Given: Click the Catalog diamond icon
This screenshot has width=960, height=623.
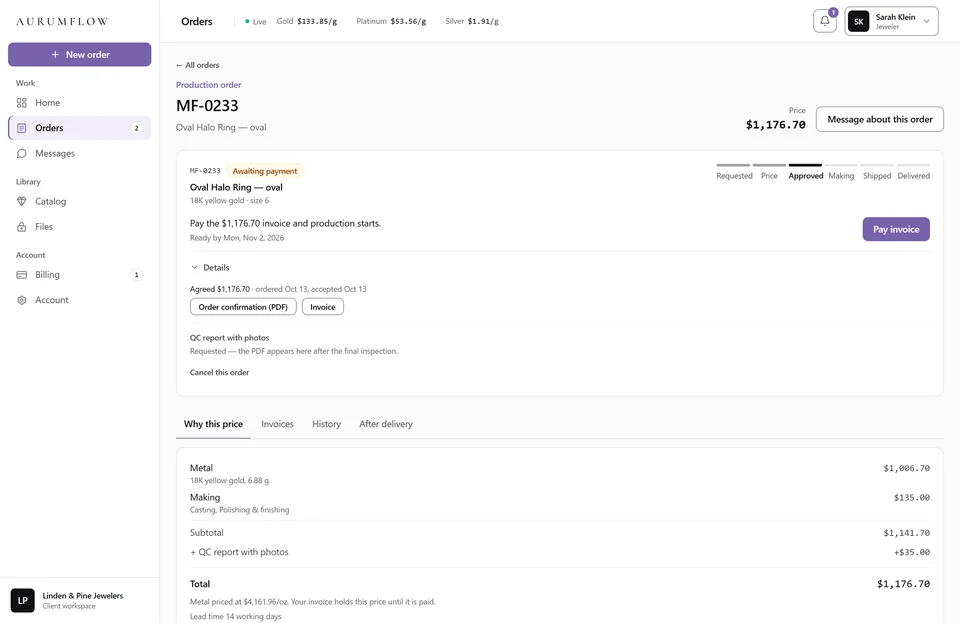Looking at the screenshot, I should coord(21,201).
